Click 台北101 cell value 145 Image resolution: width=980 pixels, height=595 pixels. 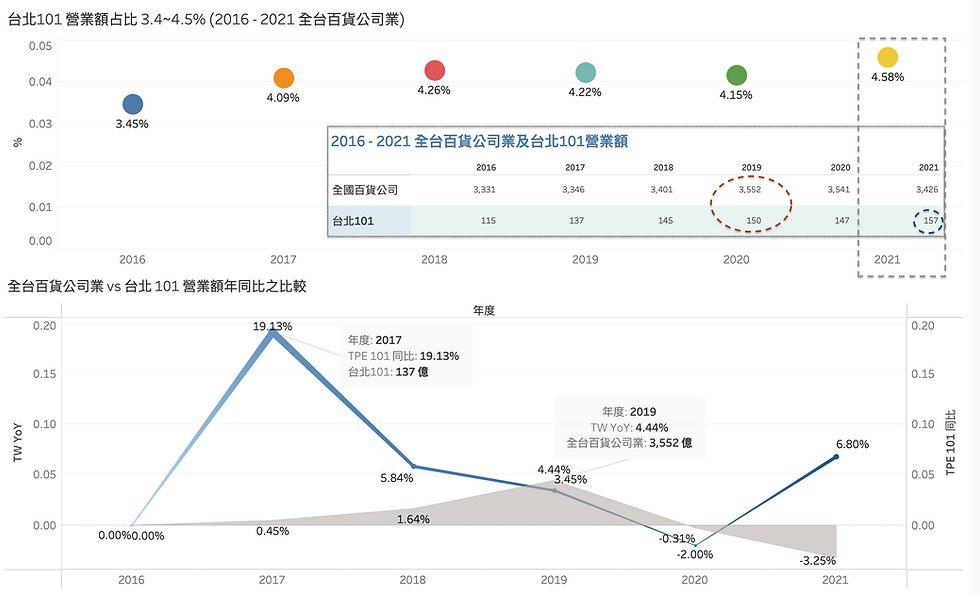666,221
